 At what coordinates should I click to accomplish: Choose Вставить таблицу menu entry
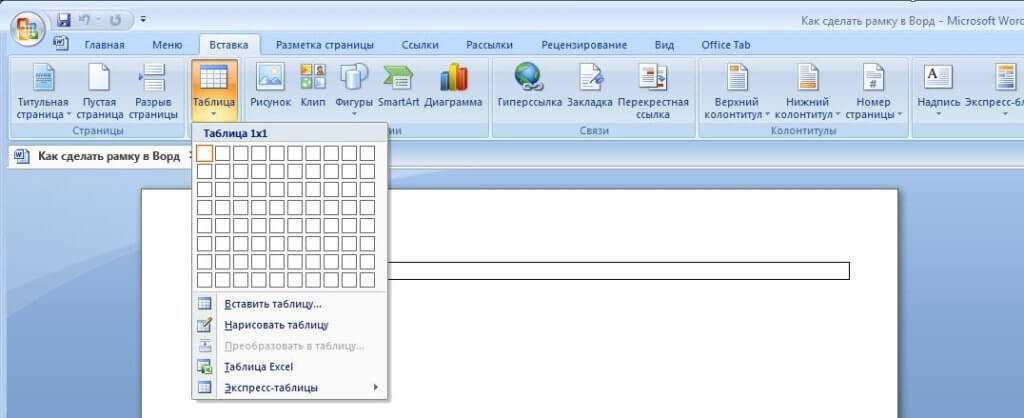click(x=273, y=304)
